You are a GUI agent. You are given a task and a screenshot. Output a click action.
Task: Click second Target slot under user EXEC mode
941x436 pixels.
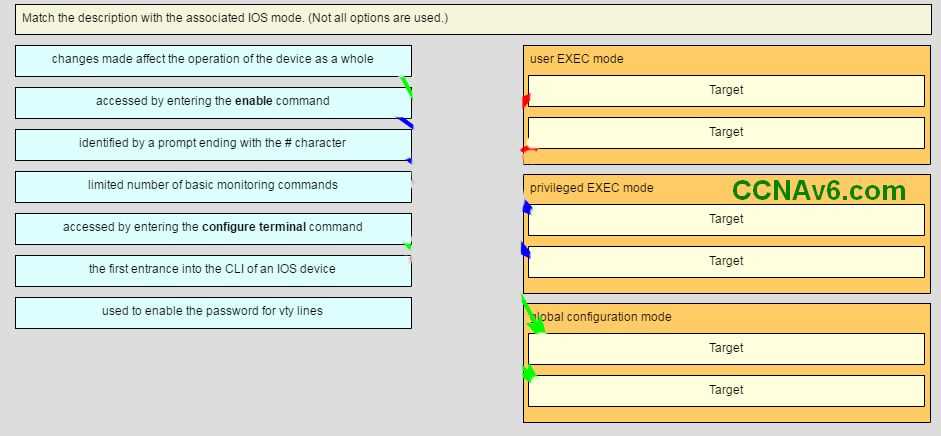pyautogui.click(x=726, y=133)
